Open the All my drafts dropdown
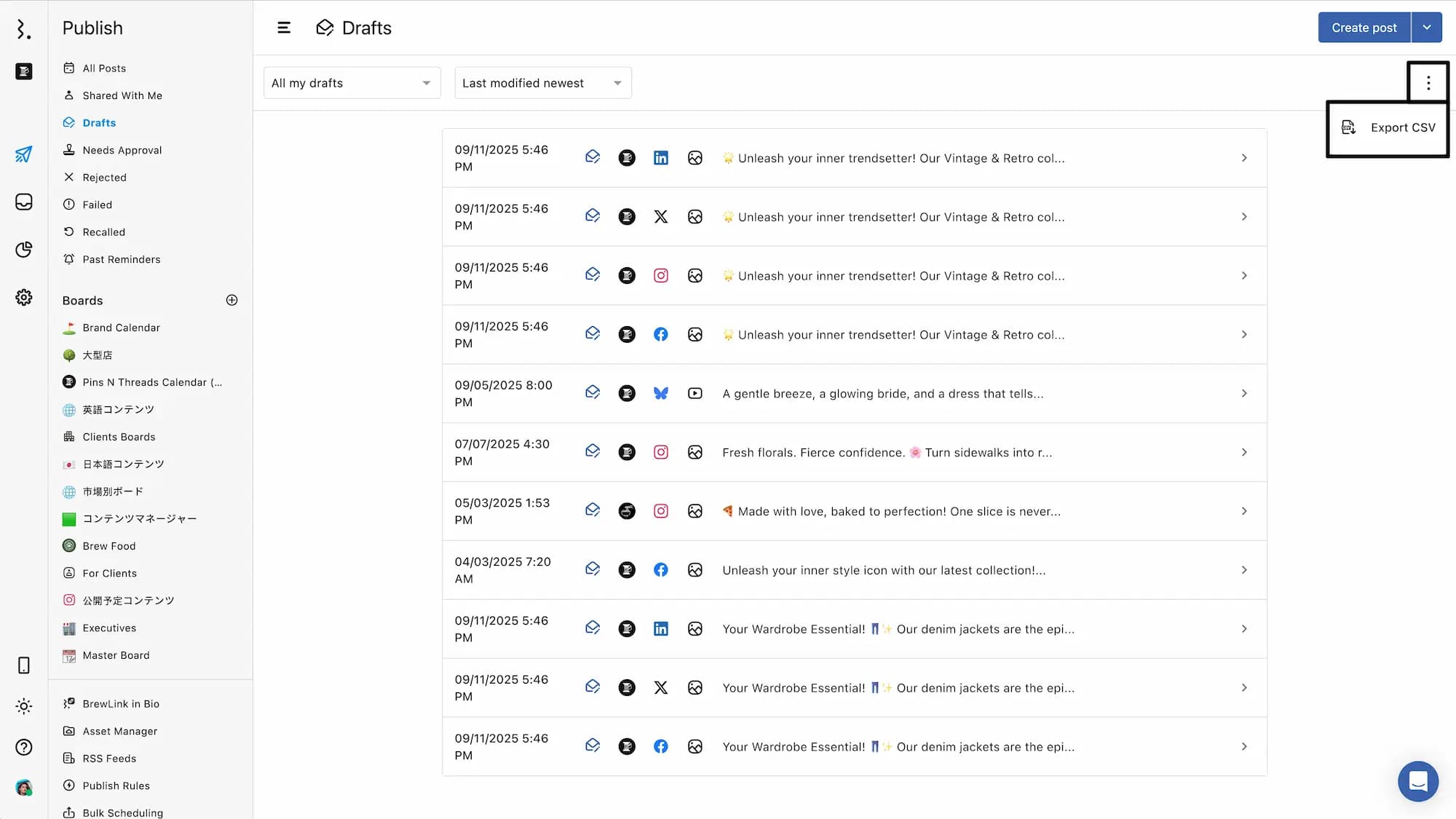This screenshot has width=1456, height=819. click(352, 83)
